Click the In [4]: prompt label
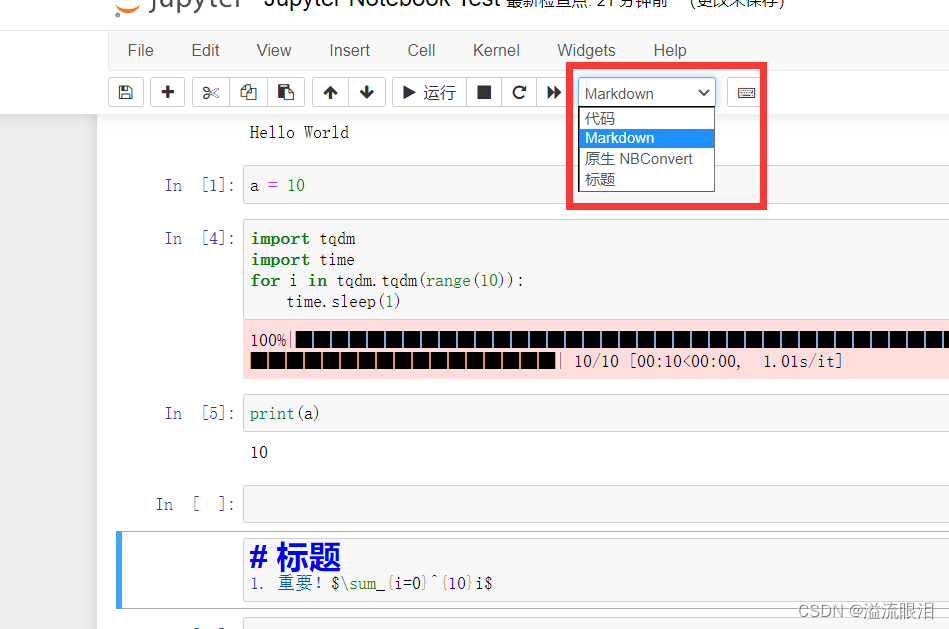This screenshot has height=629, width=949. point(199,238)
